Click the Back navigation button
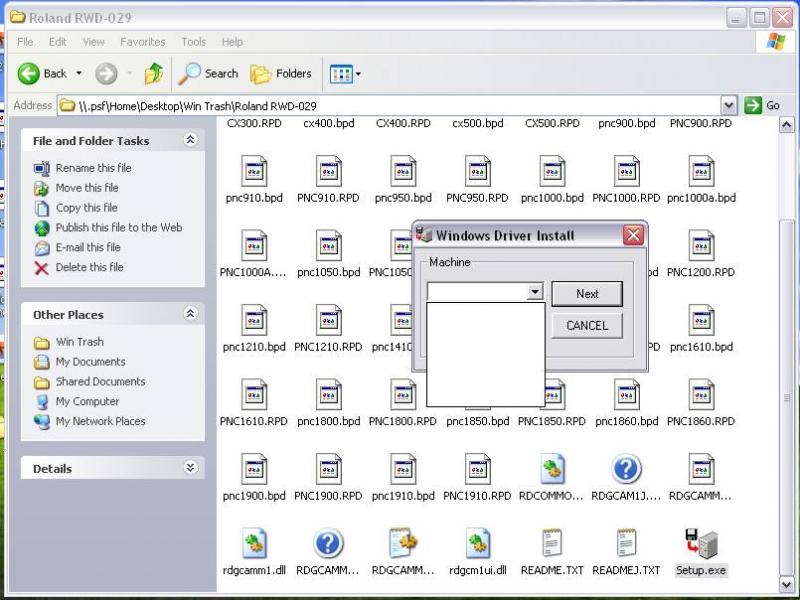Screen dimensions: 800x600 coord(43,74)
